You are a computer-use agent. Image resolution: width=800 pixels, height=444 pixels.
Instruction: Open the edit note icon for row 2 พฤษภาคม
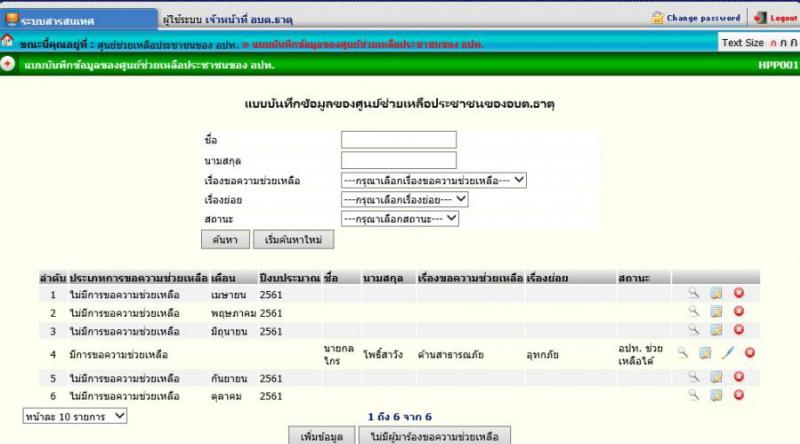(x=716, y=311)
